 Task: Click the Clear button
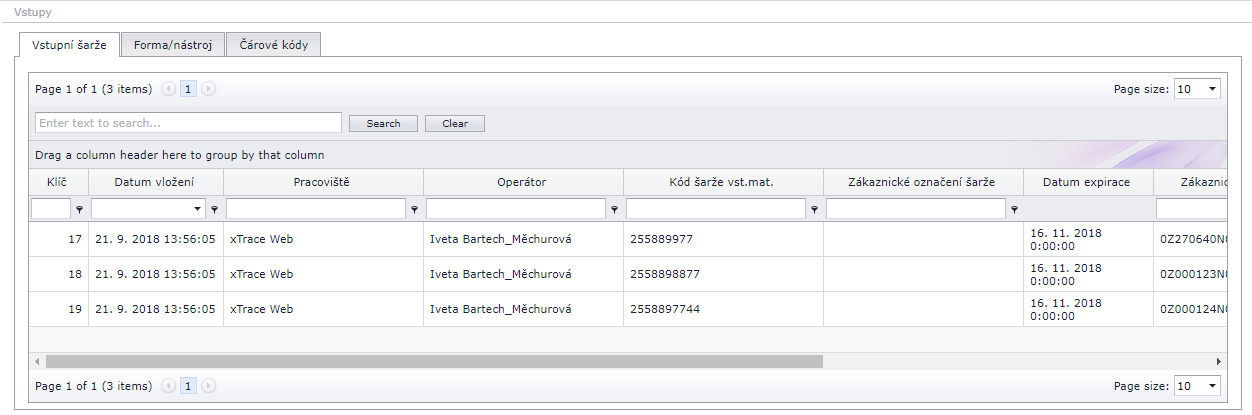click(x=454, y=124)
